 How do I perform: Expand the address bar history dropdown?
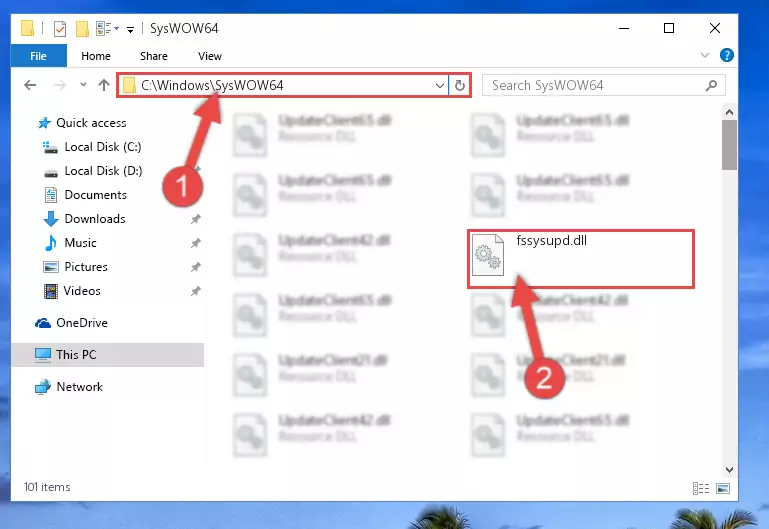[439, 86]
